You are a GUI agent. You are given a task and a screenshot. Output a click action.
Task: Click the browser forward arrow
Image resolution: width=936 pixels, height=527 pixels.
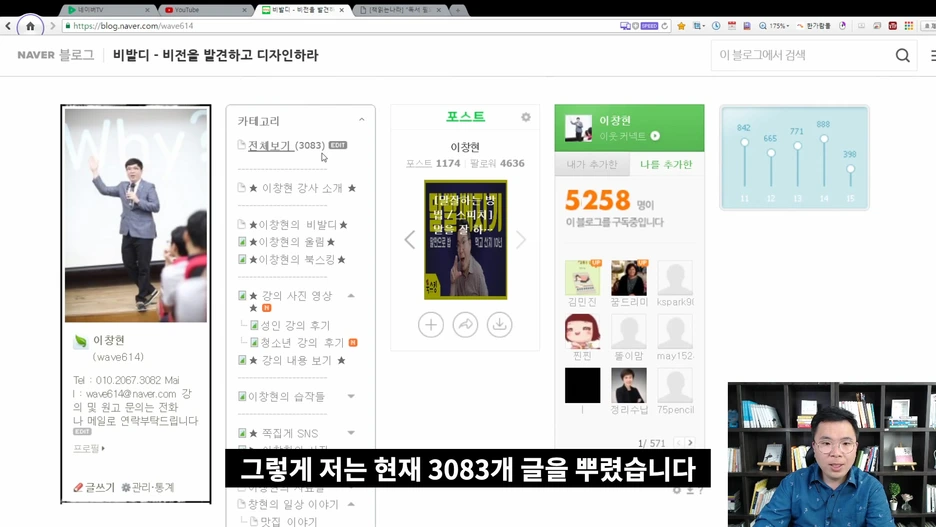click(x=53, y=26)
